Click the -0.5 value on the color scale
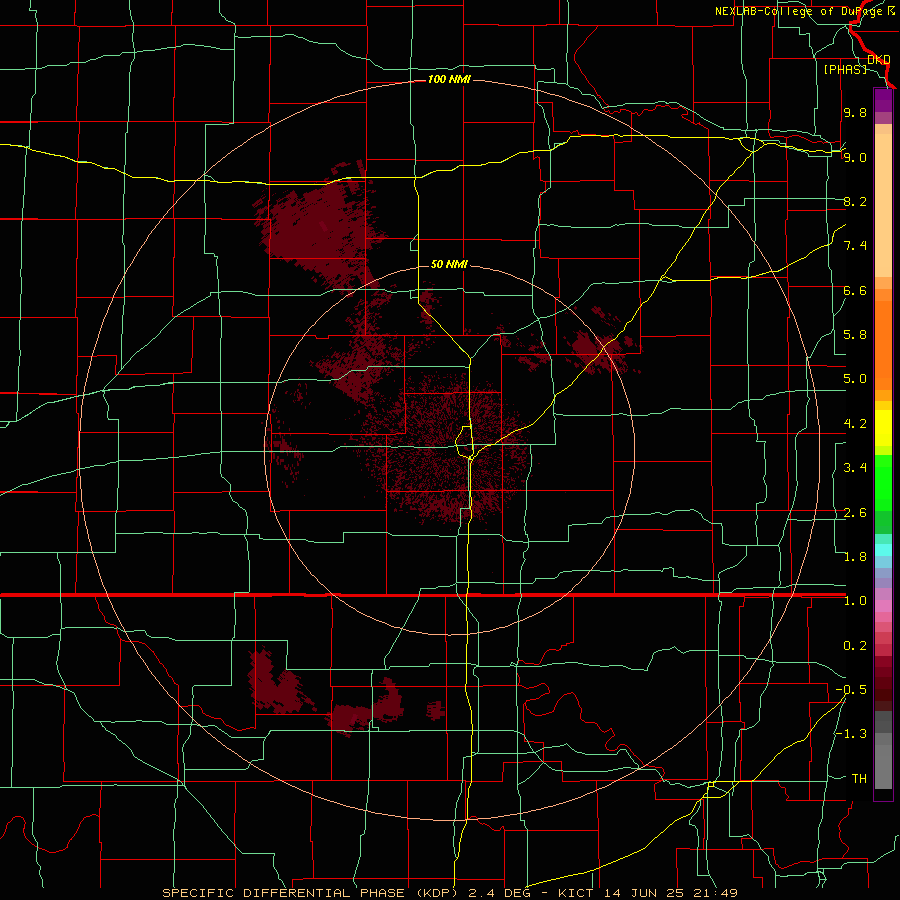This screenshot has width=900, height=900. coord(851,690)
